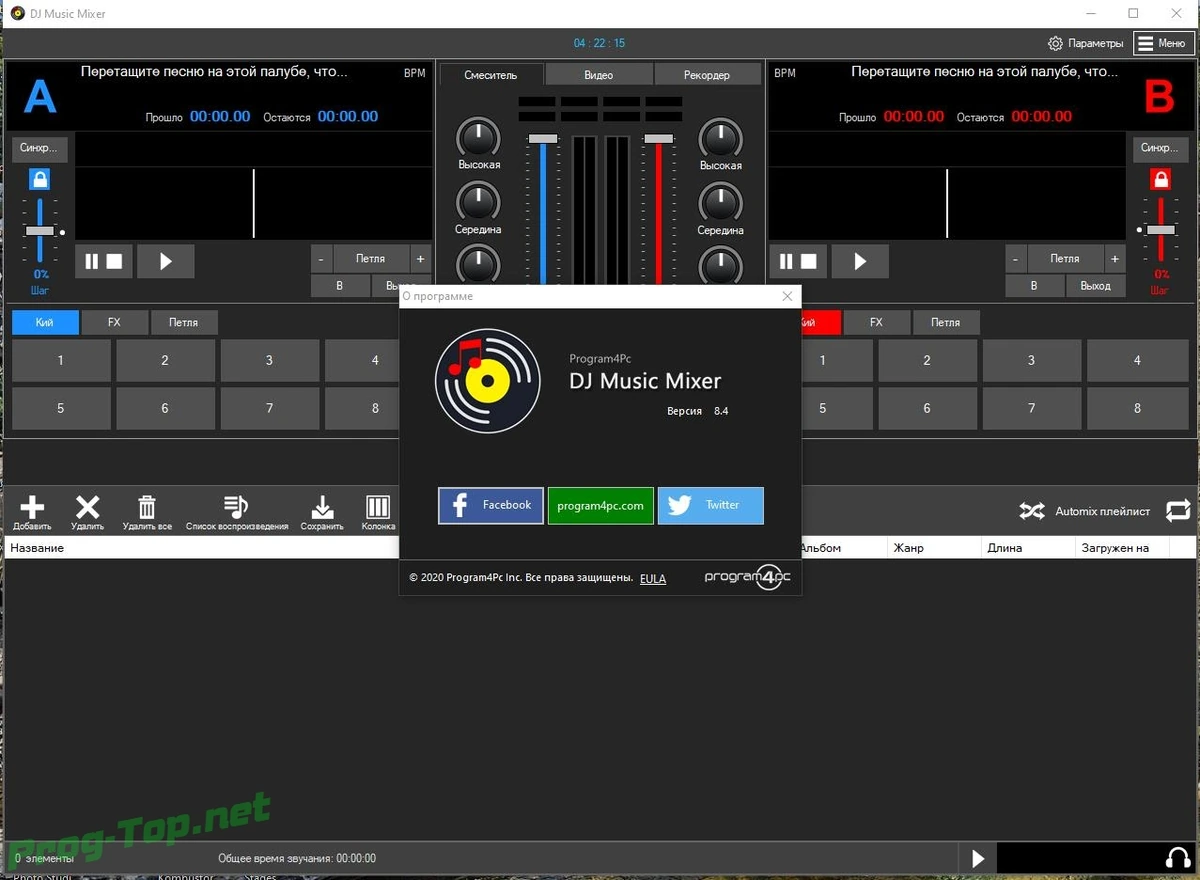
Task: Click the Delete all (Удалить все) trash icon
Action: tap(147, 507)
